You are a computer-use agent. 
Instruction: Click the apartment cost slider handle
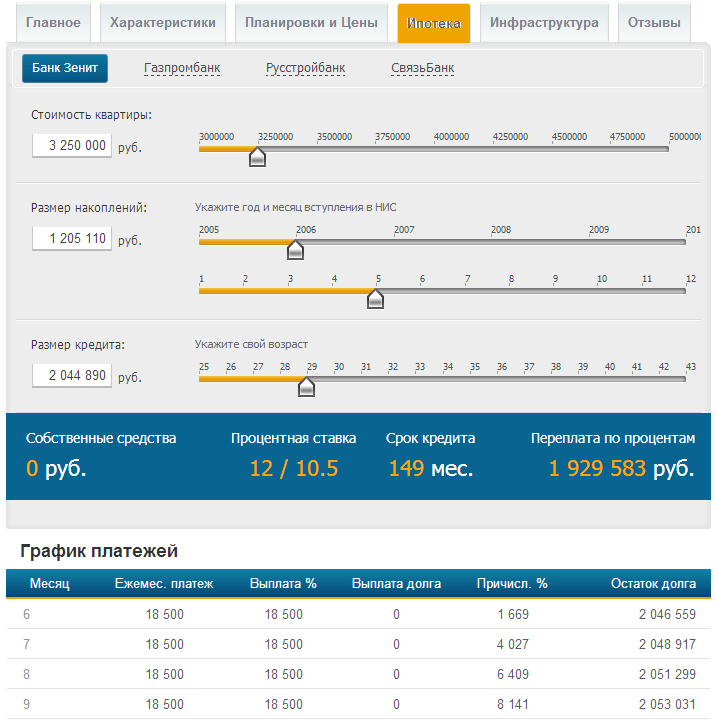click(257, 156)
